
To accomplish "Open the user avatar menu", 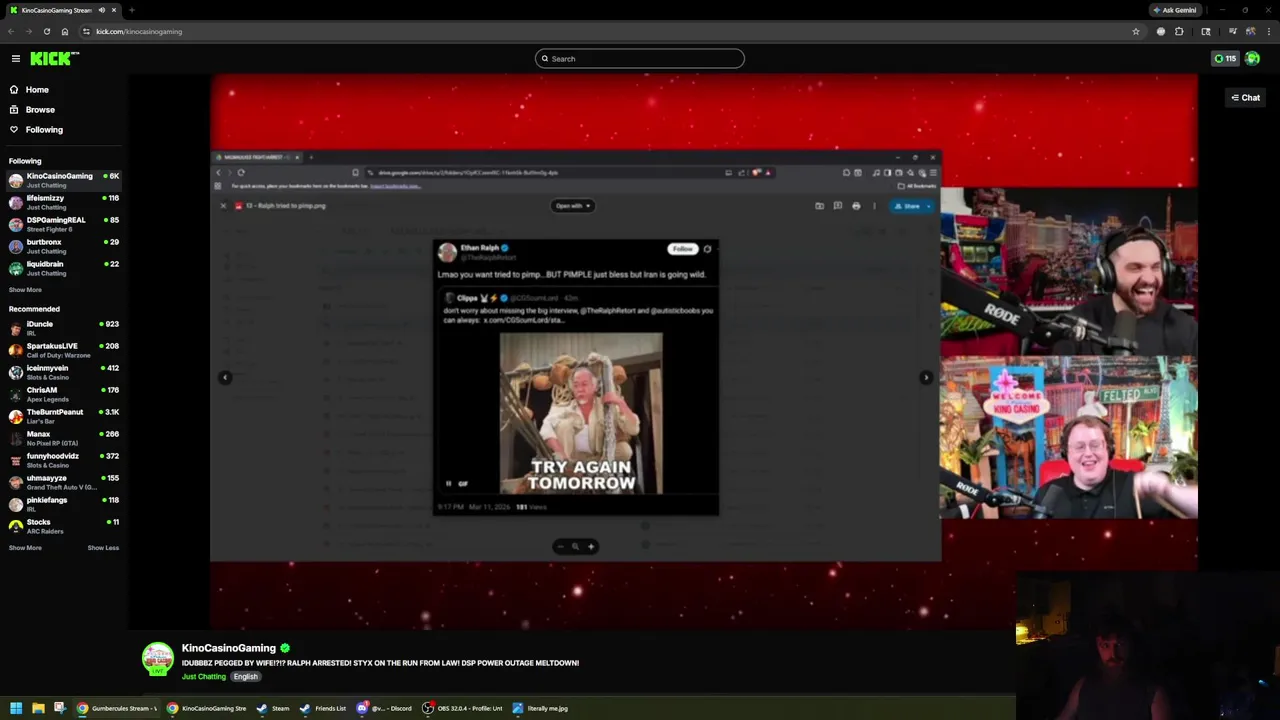I will click(x=1252, y=59).
